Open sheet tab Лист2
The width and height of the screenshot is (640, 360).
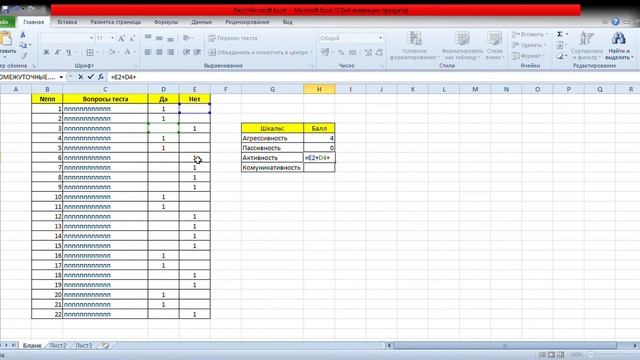pos(58,345)
